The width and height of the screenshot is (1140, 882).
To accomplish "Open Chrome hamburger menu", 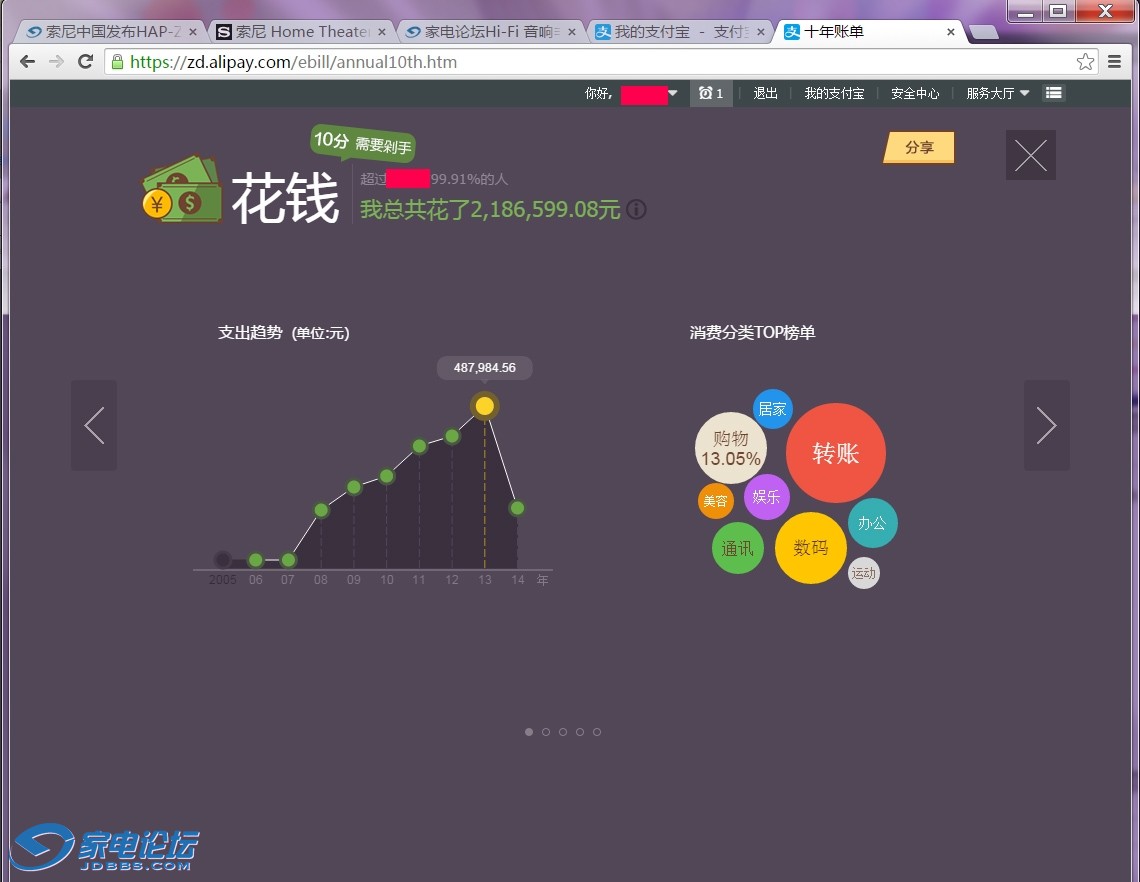I will [x=1115, y=62].
